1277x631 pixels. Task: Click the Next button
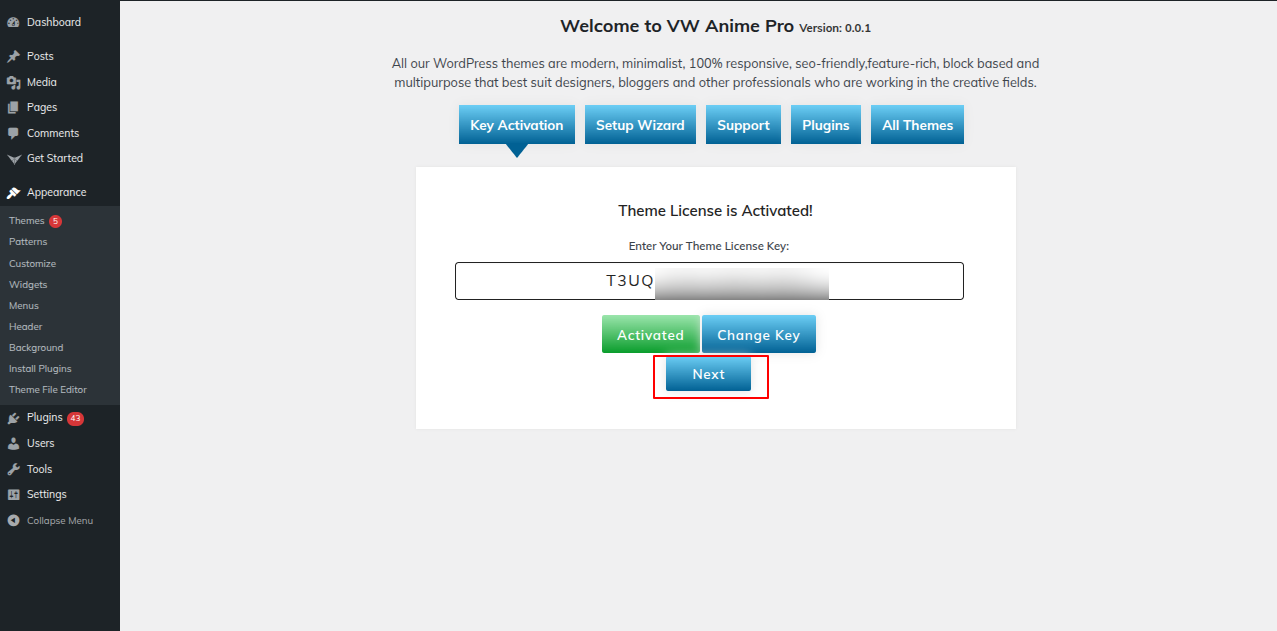pos(708,374)
